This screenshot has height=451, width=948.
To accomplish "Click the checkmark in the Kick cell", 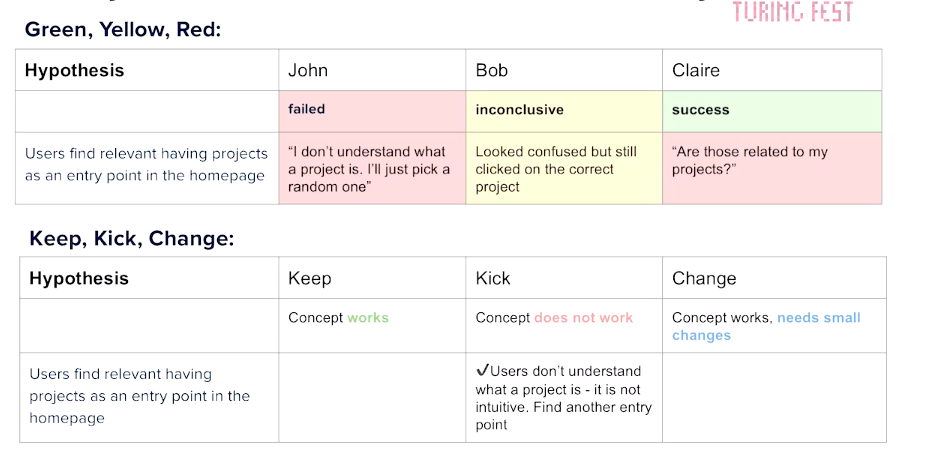I will click(482, 371).
